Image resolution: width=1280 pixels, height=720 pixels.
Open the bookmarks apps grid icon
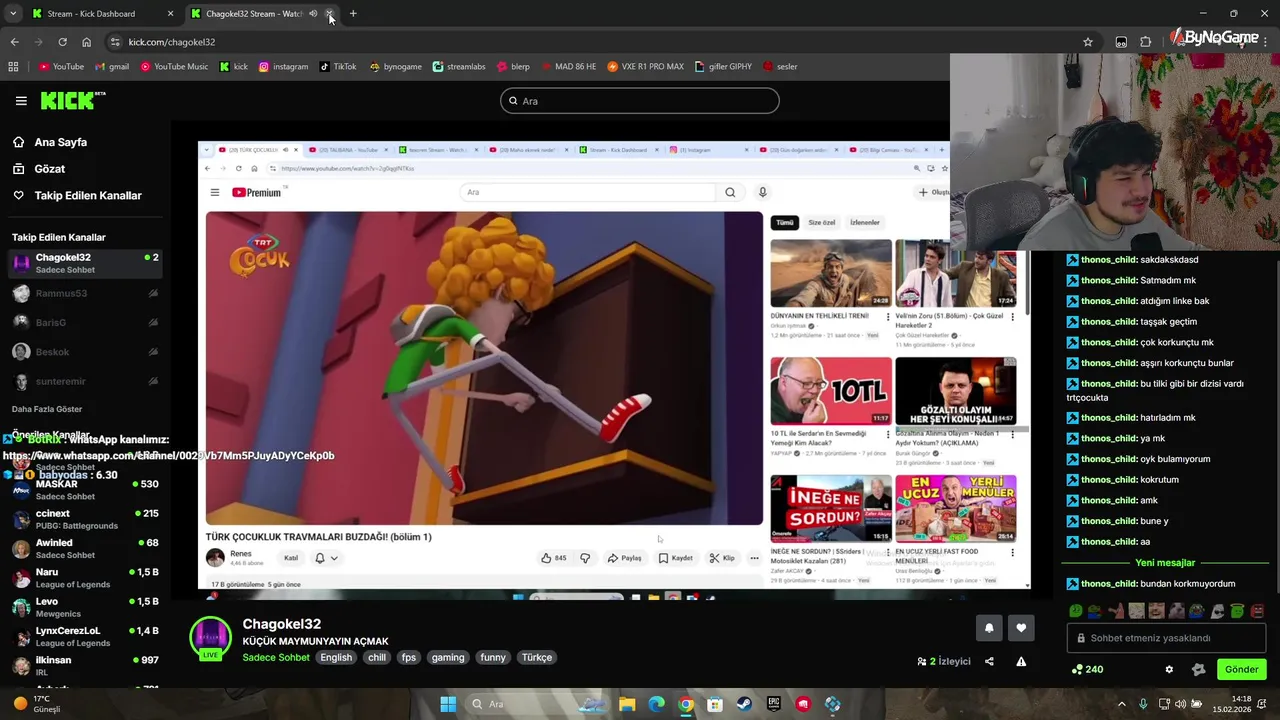(x=13, y=67)
